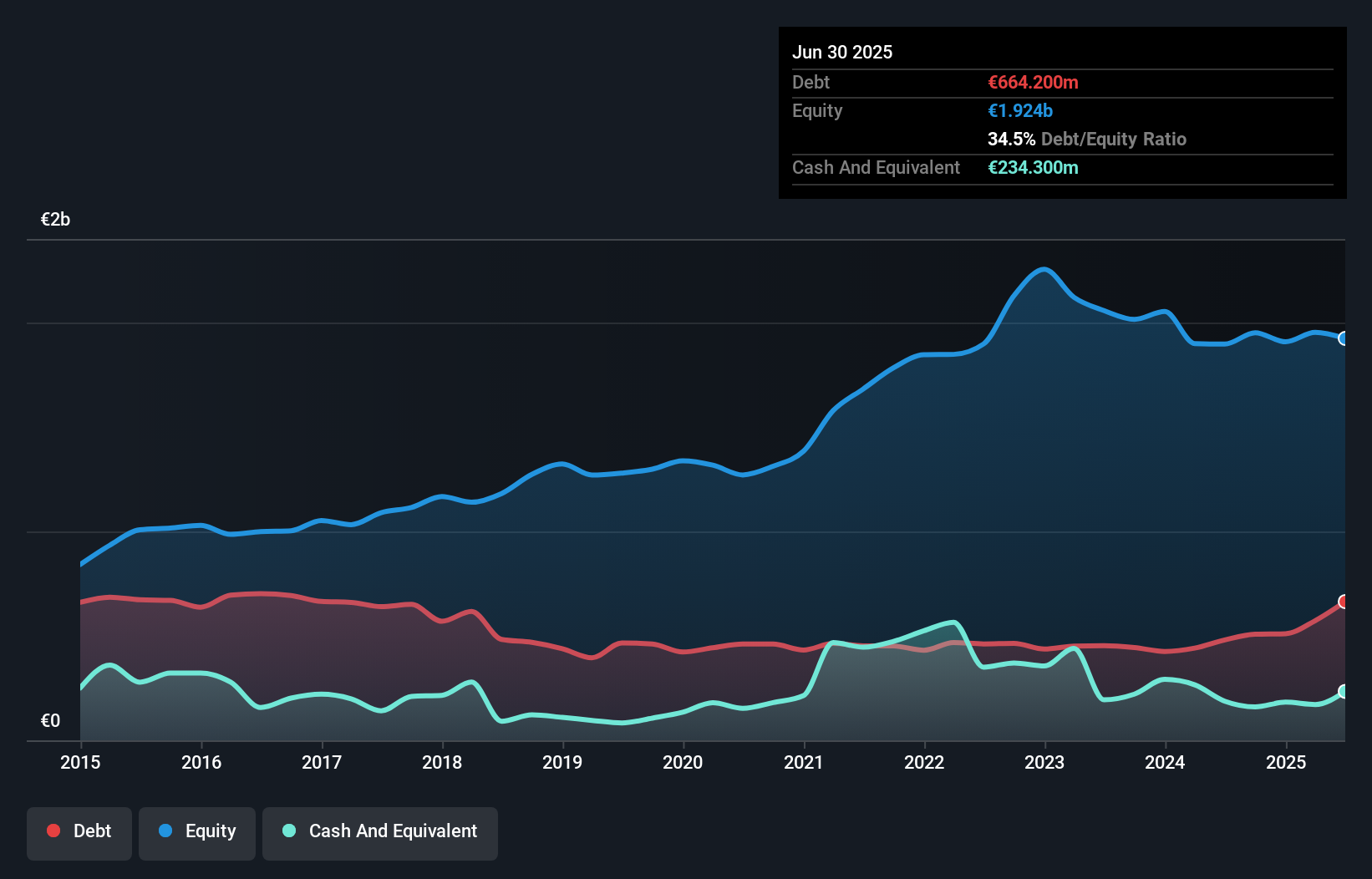Click the blue dot in Equity legend
The image size is (1372, 879).
tap(165, 831)
